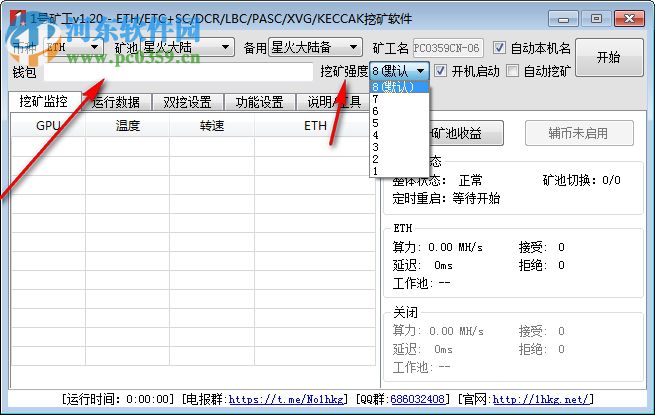Viewport: 655px width, 415px height.
Task: Click the 矿工名 input field
Action: pyautogui.click(x=448, y=48)
